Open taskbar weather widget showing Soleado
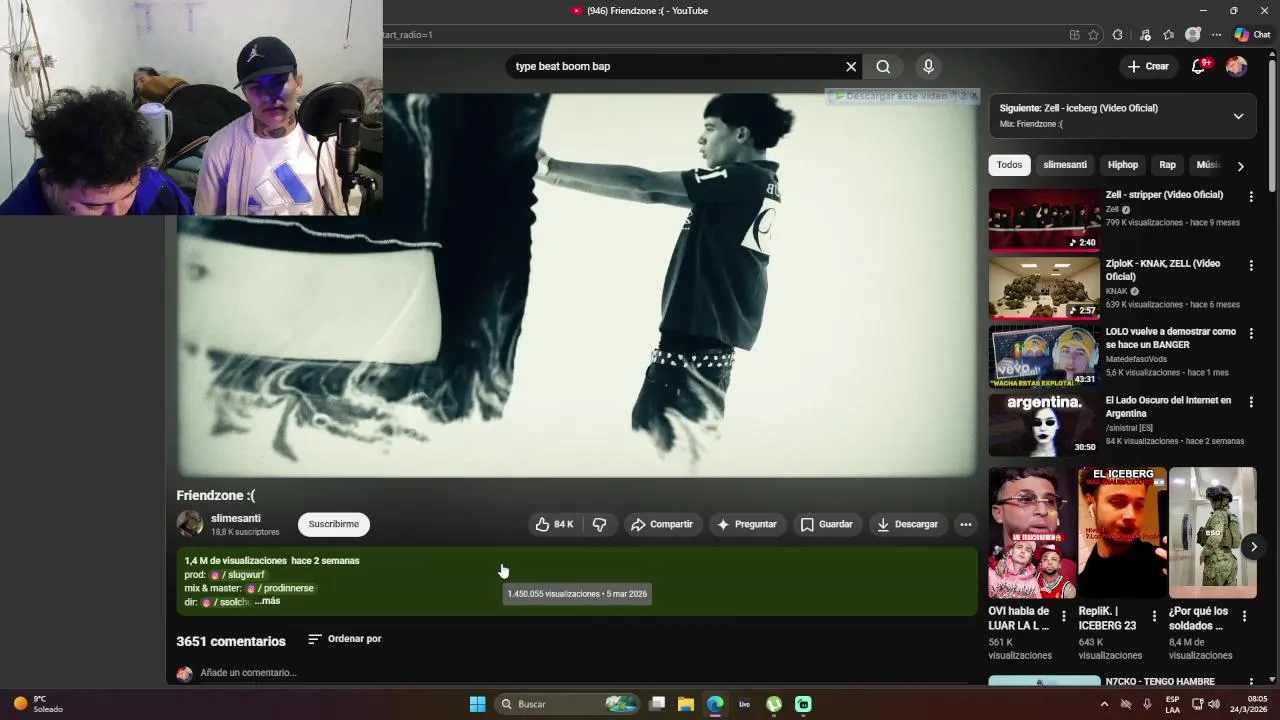 [38, 704]
